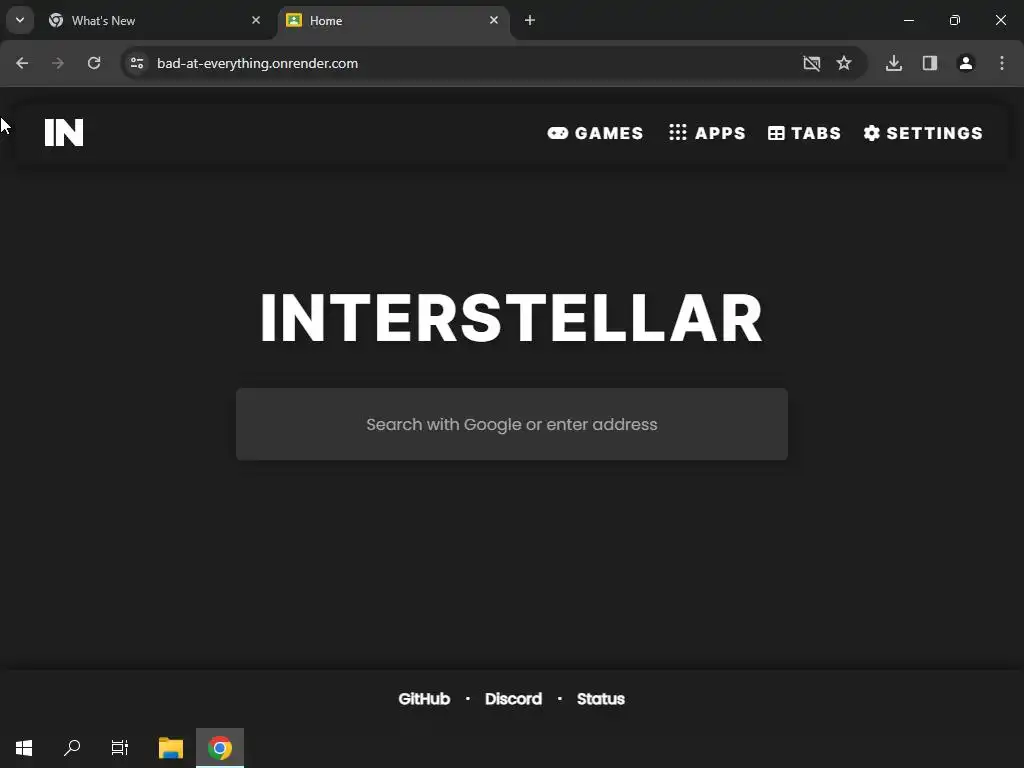The width and height of the screenshot is (1024, 768).
Task: Open the Settings page
Action: tap(923, 133)
